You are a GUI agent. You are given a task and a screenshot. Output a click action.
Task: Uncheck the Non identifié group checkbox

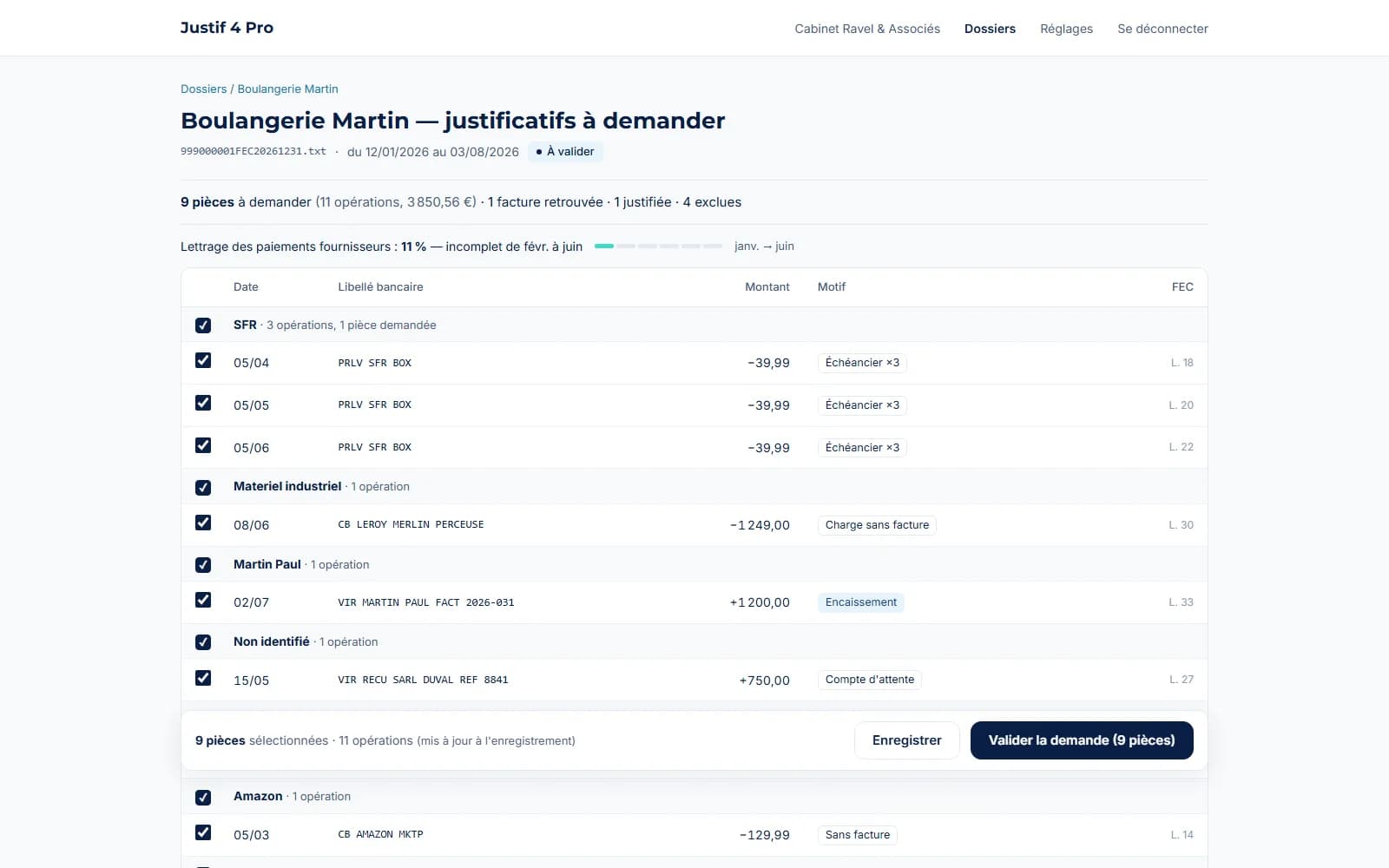tap(203, 642)
